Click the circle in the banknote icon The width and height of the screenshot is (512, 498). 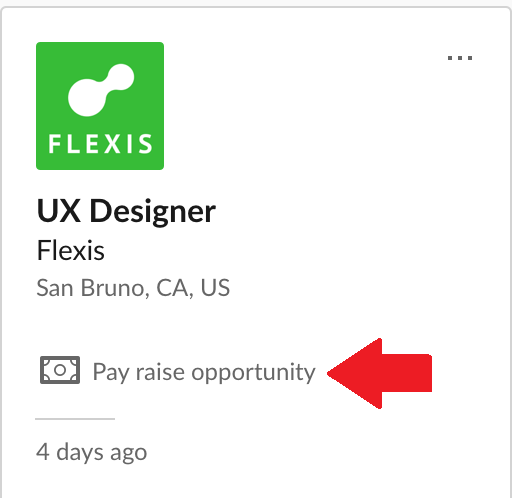click(x=60, y=370)
